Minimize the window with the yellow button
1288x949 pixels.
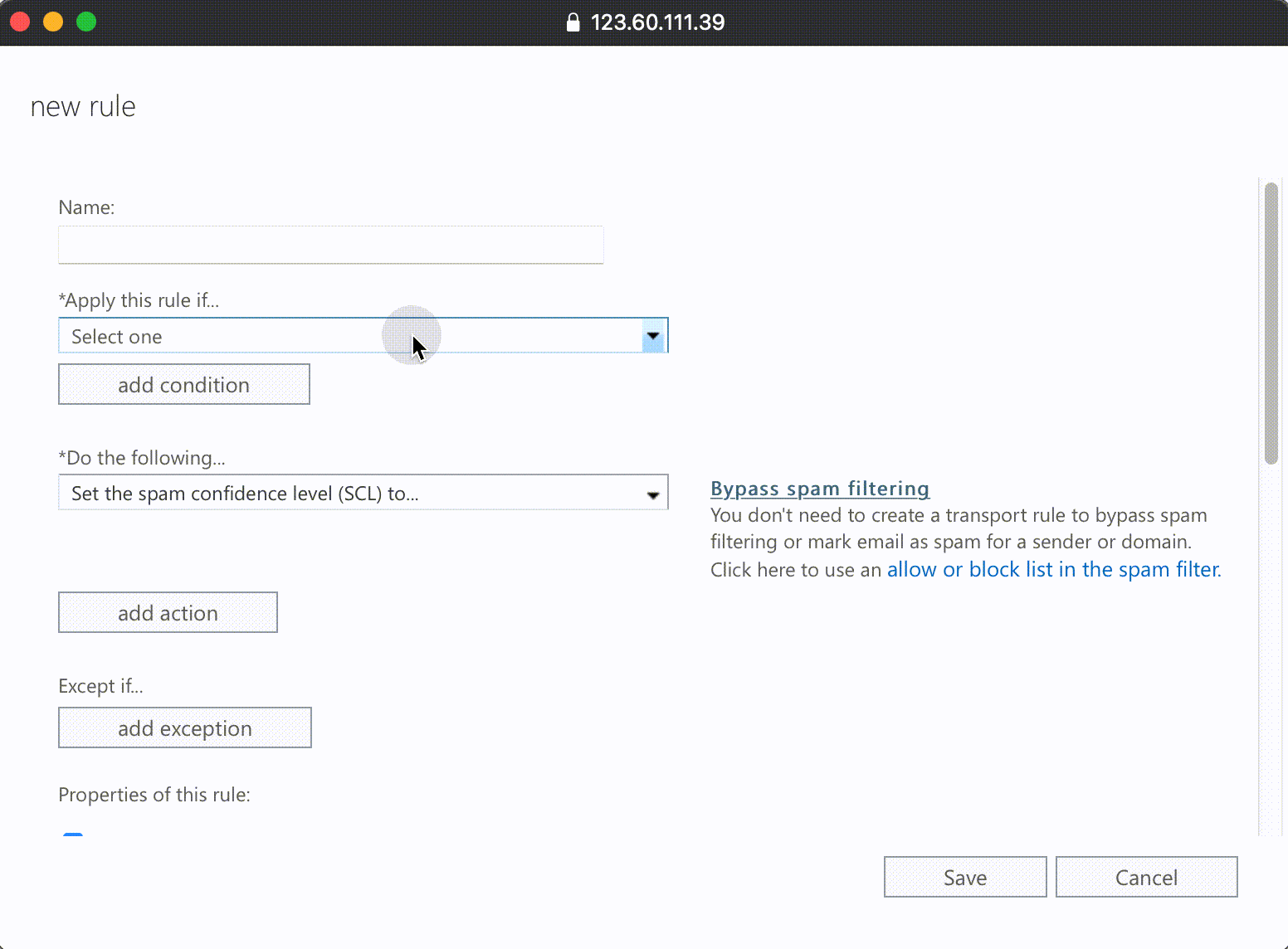(53, 22)
